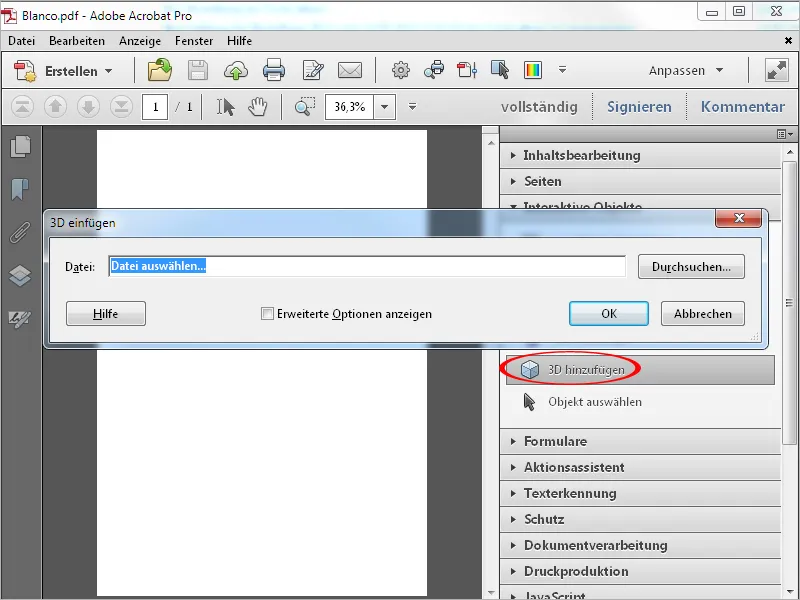Click the Datei path input field

click(367, 266)
